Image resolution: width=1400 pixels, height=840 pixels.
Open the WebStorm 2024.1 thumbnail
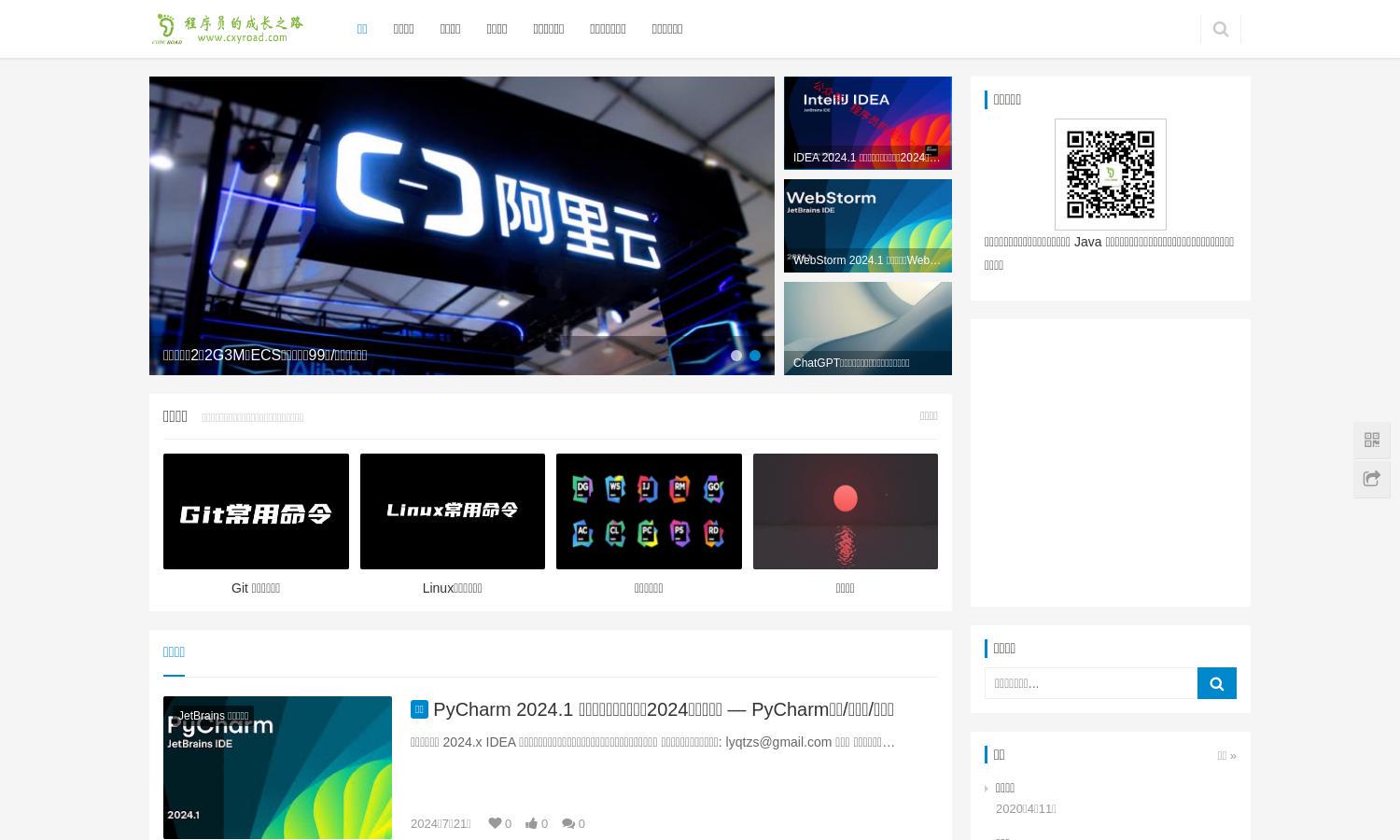[x=868, y=226]
